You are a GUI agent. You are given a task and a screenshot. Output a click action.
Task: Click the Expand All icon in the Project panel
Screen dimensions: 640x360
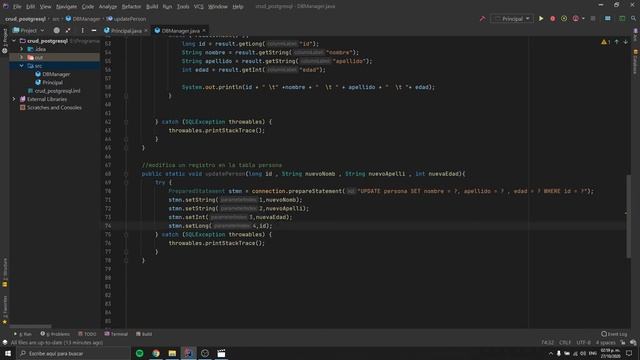(68, 31)
